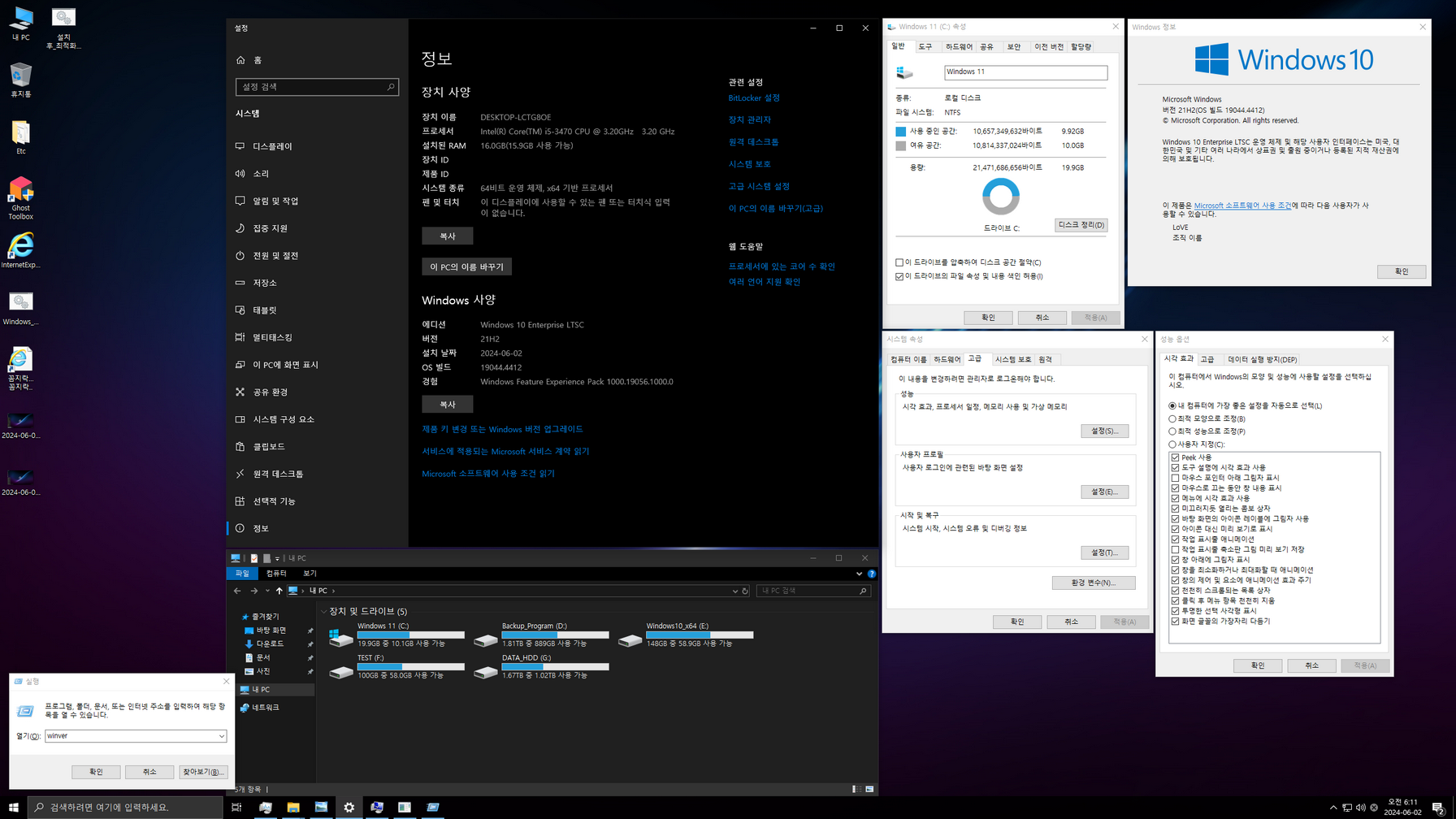
Task: Expand the File Explorer ribbon chevron
Action: pyautogui.click(x=859, y=574)
